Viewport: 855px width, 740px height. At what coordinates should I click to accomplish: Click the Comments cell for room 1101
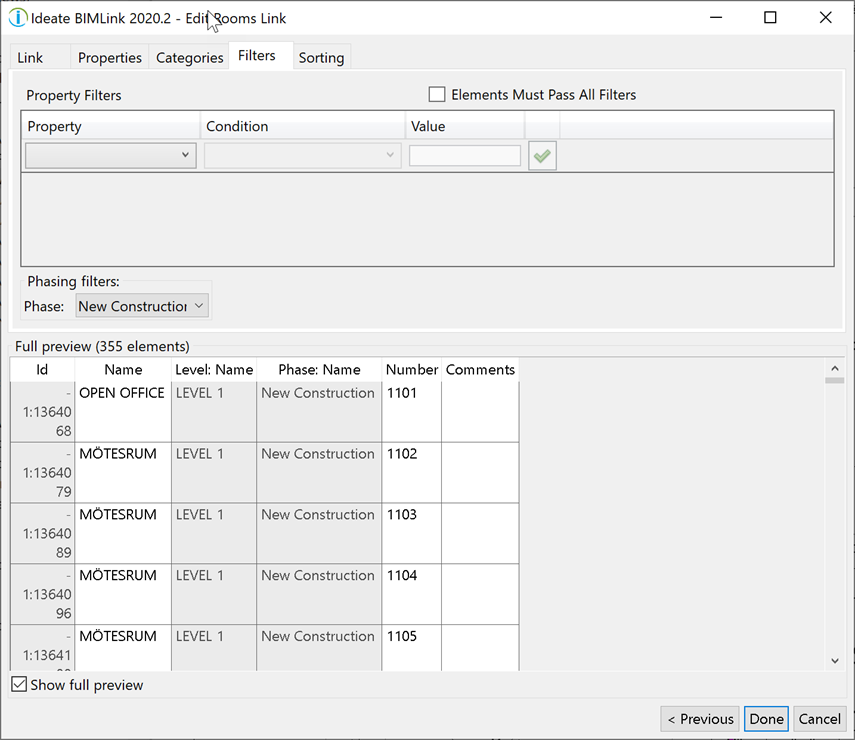click(480, 412)
